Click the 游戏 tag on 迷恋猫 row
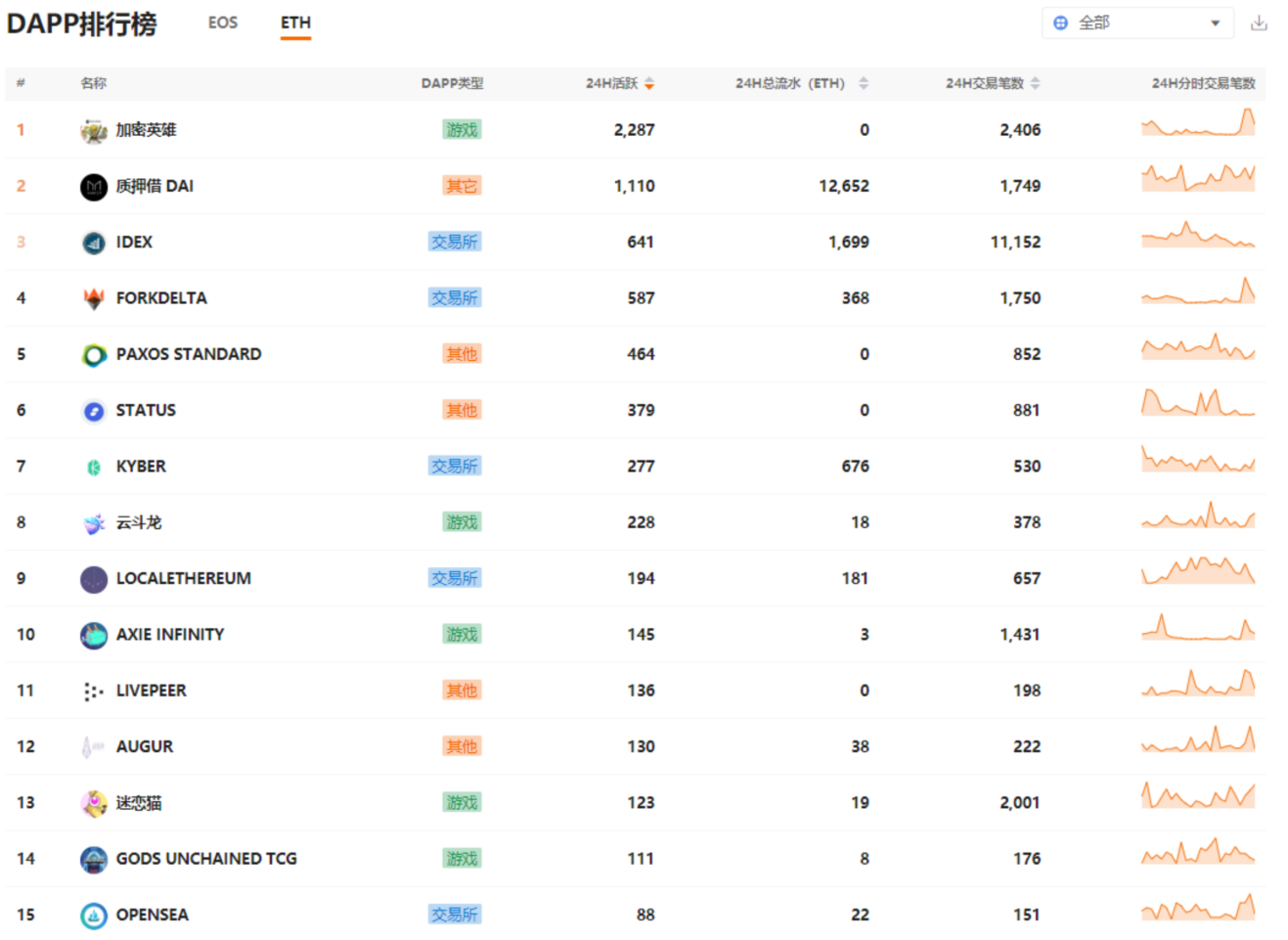 [x=462, y=803]
